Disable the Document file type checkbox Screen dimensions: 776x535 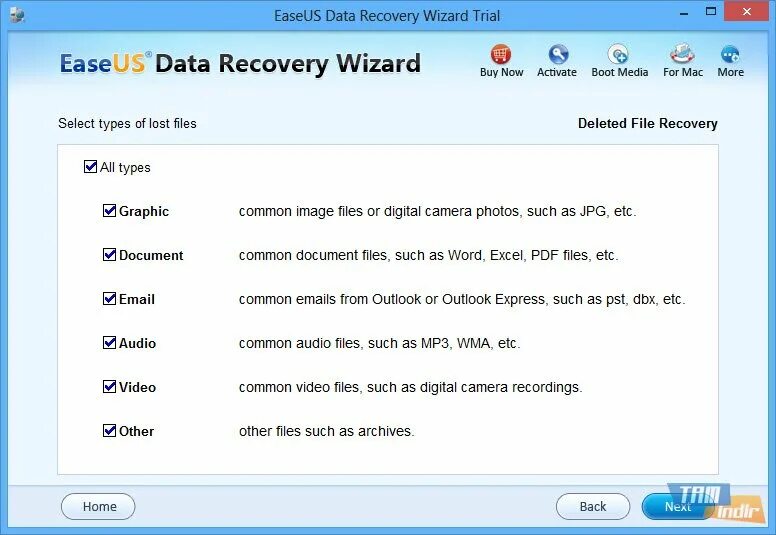[109, 255]
